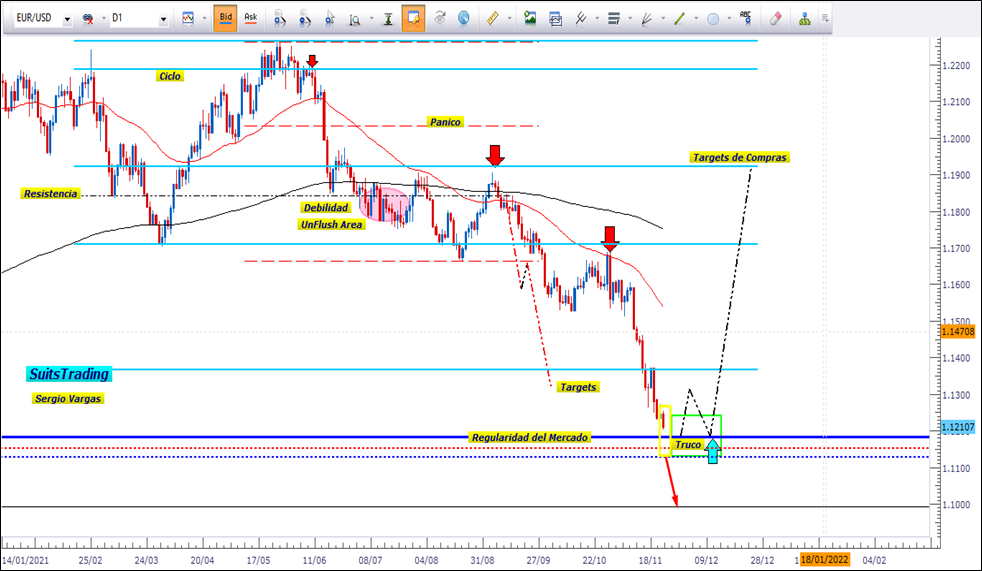Open the EUR/USD symbol dropdown
982x571 pixels.
click(x=66, y=19)
